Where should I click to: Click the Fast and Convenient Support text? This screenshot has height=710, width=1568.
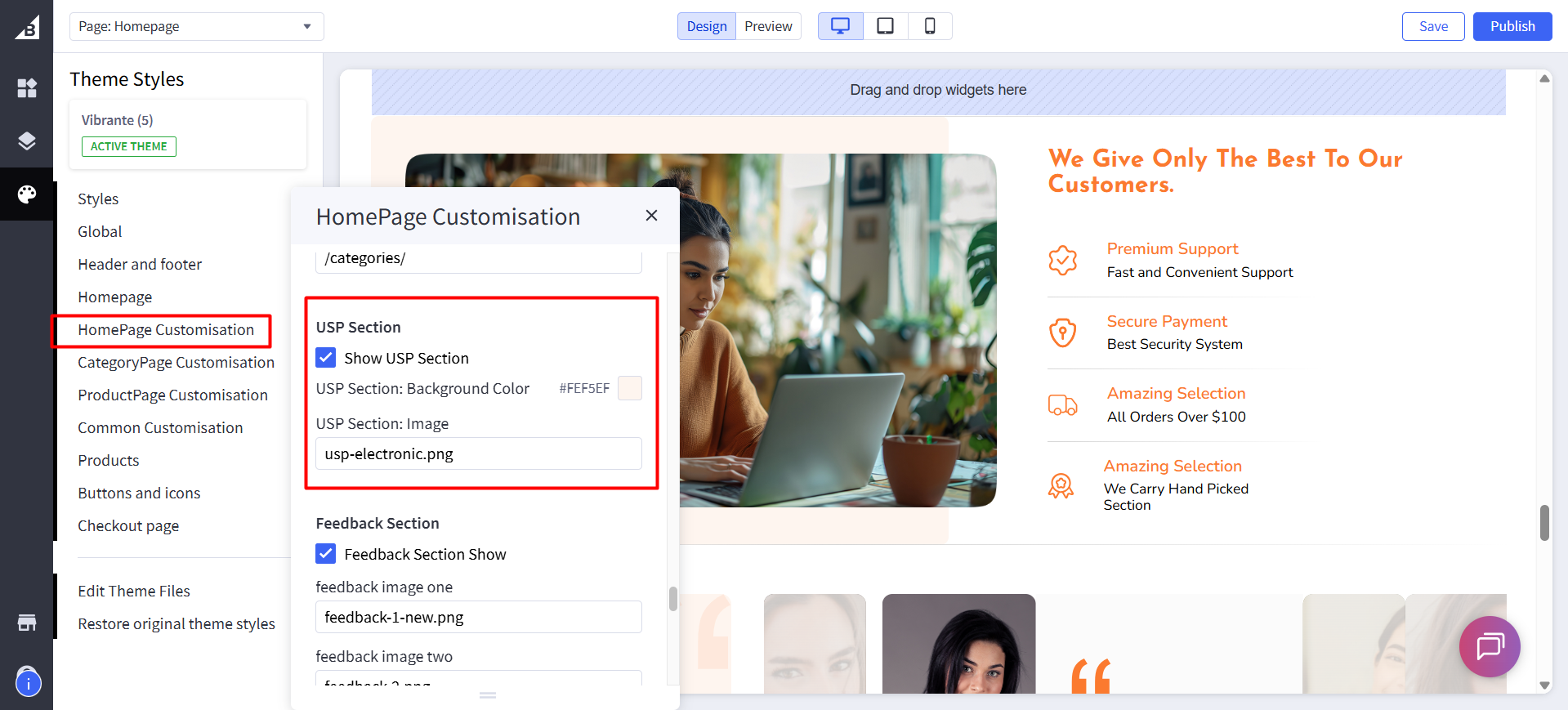click(x=1200, y=272)
